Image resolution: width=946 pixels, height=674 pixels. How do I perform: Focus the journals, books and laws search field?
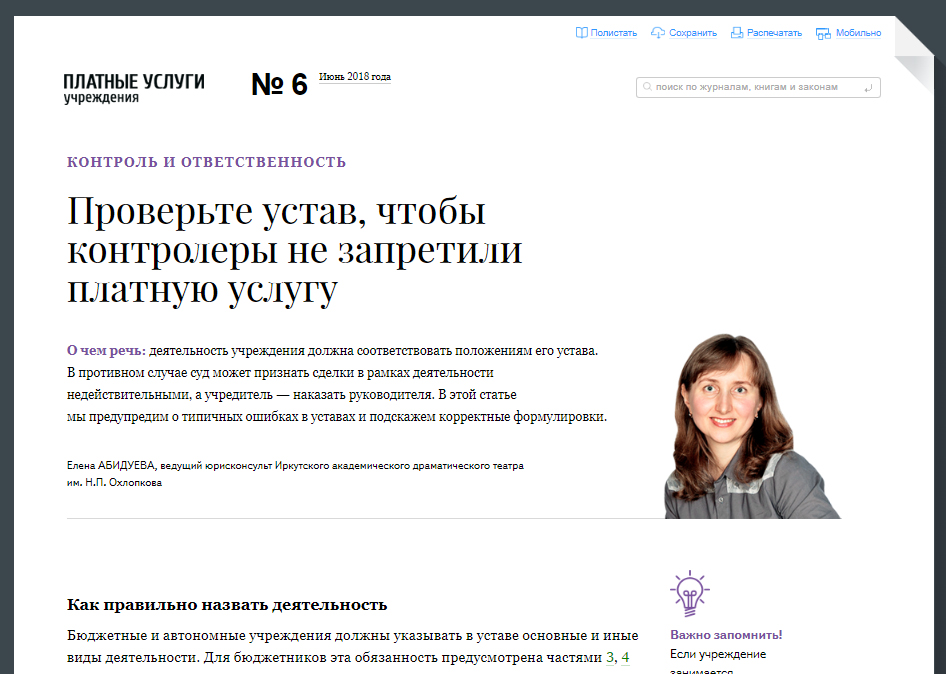click(x=756, y=88)
